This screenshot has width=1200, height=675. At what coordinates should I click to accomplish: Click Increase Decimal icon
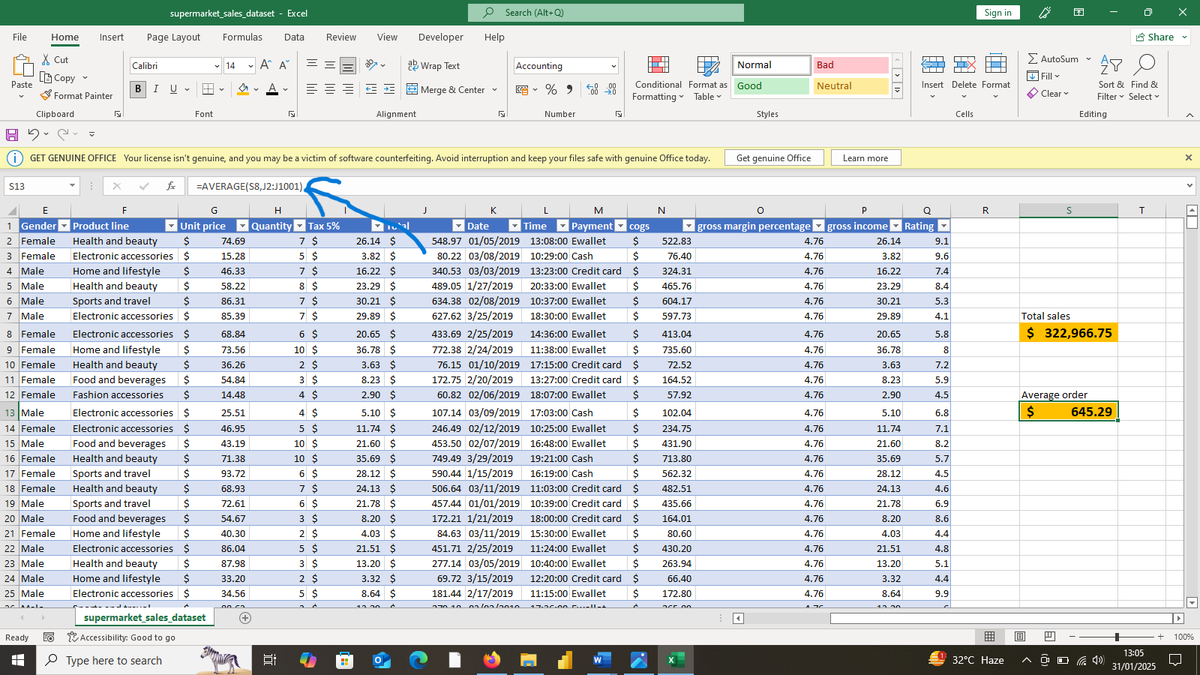[x=592, y=90]
